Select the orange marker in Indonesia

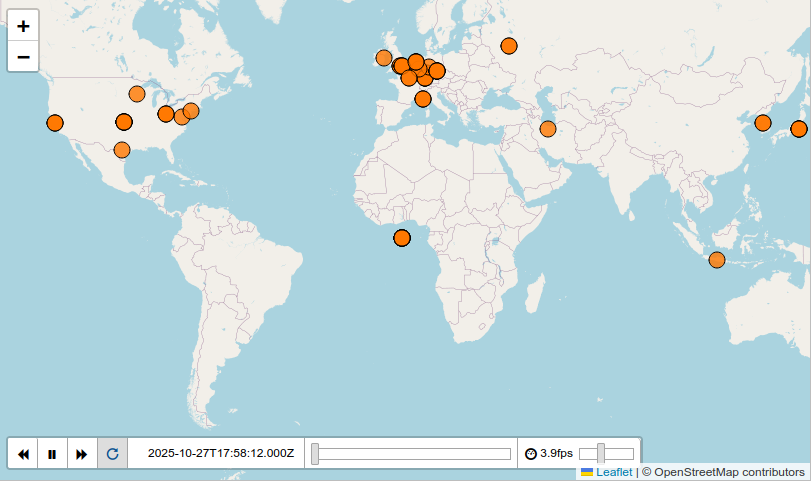point(716,260)
